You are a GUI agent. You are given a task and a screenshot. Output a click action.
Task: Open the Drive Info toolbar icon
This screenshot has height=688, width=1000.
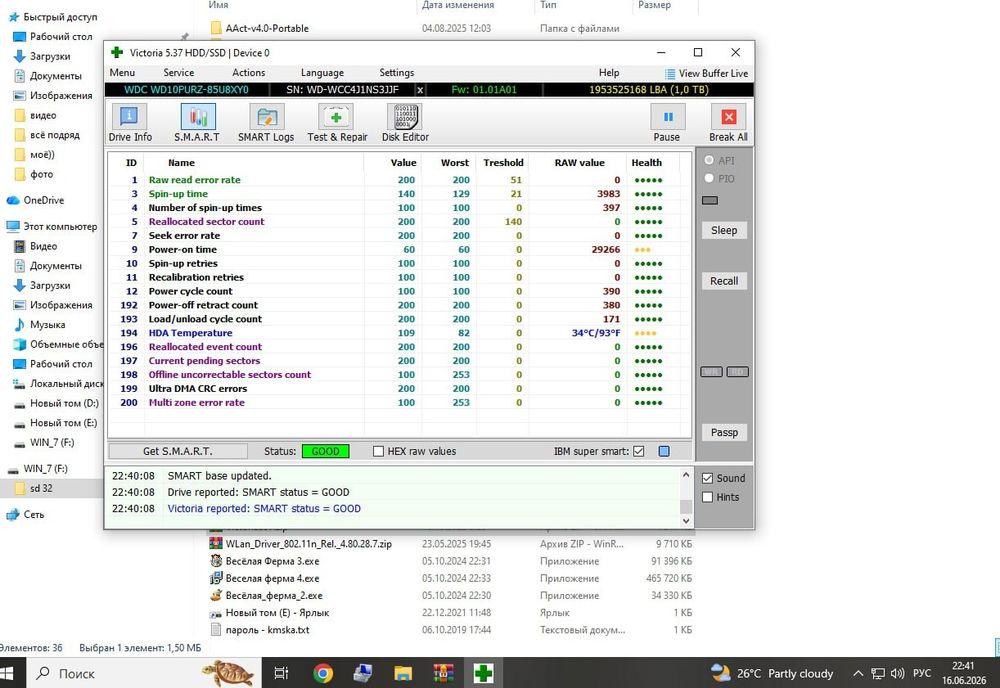click(129, 117)
